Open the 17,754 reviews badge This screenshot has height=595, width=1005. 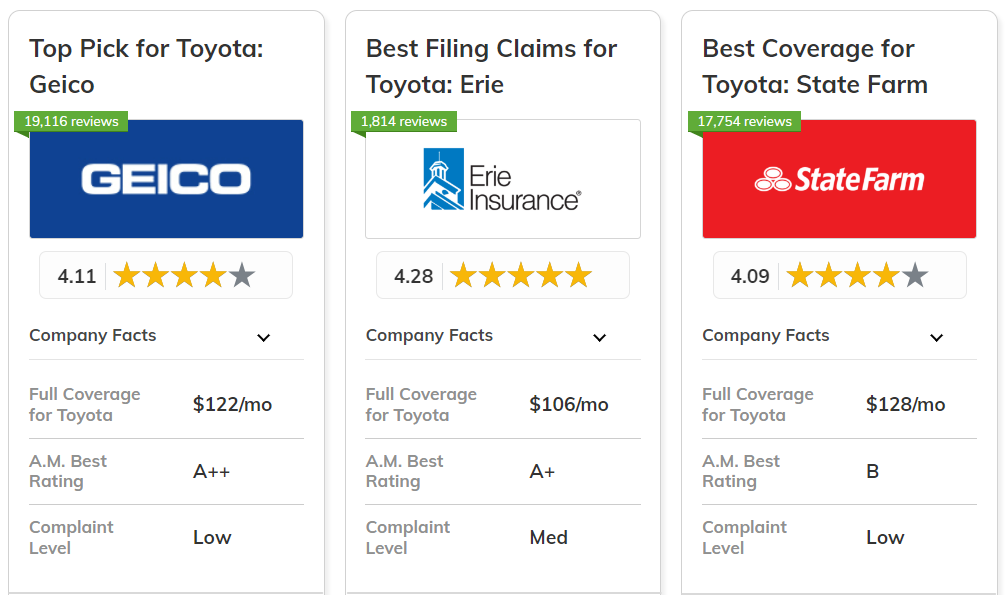(x=744, y=121)
